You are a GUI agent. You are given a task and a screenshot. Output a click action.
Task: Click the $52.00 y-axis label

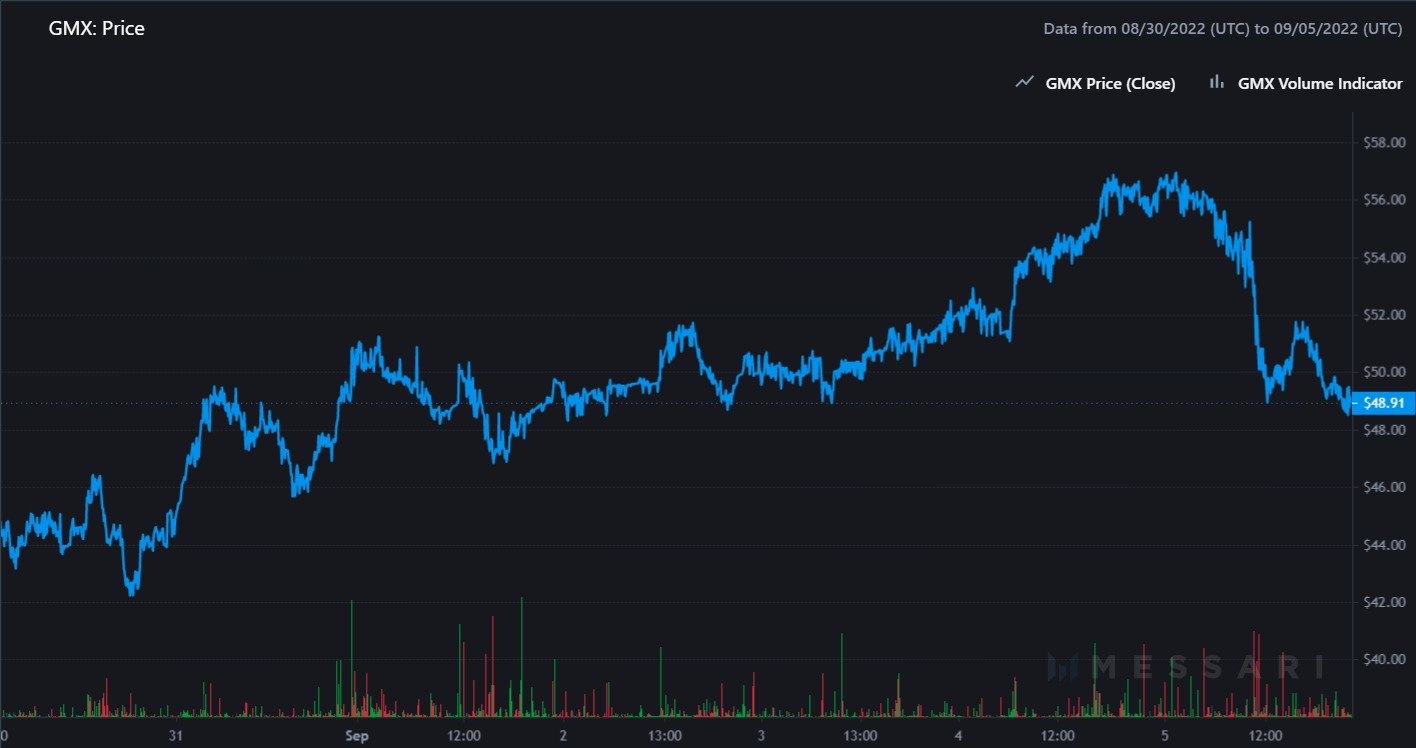(x=1385, y=315)
